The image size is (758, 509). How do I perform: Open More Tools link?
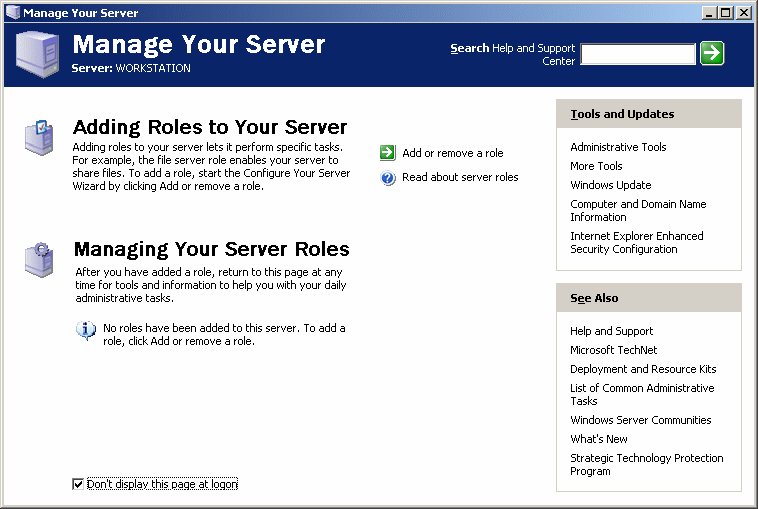[596, 166]
